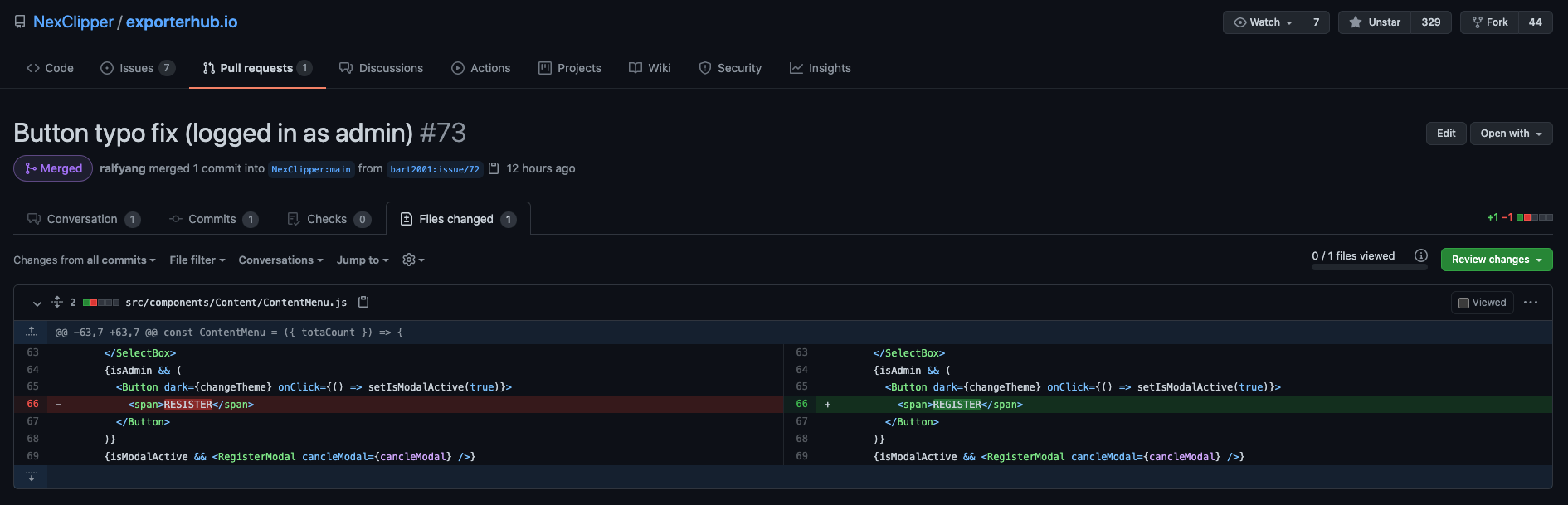Viewport: 1568px width, 505px height.
Task: View the 7 watchers count
Action: 1316,22
